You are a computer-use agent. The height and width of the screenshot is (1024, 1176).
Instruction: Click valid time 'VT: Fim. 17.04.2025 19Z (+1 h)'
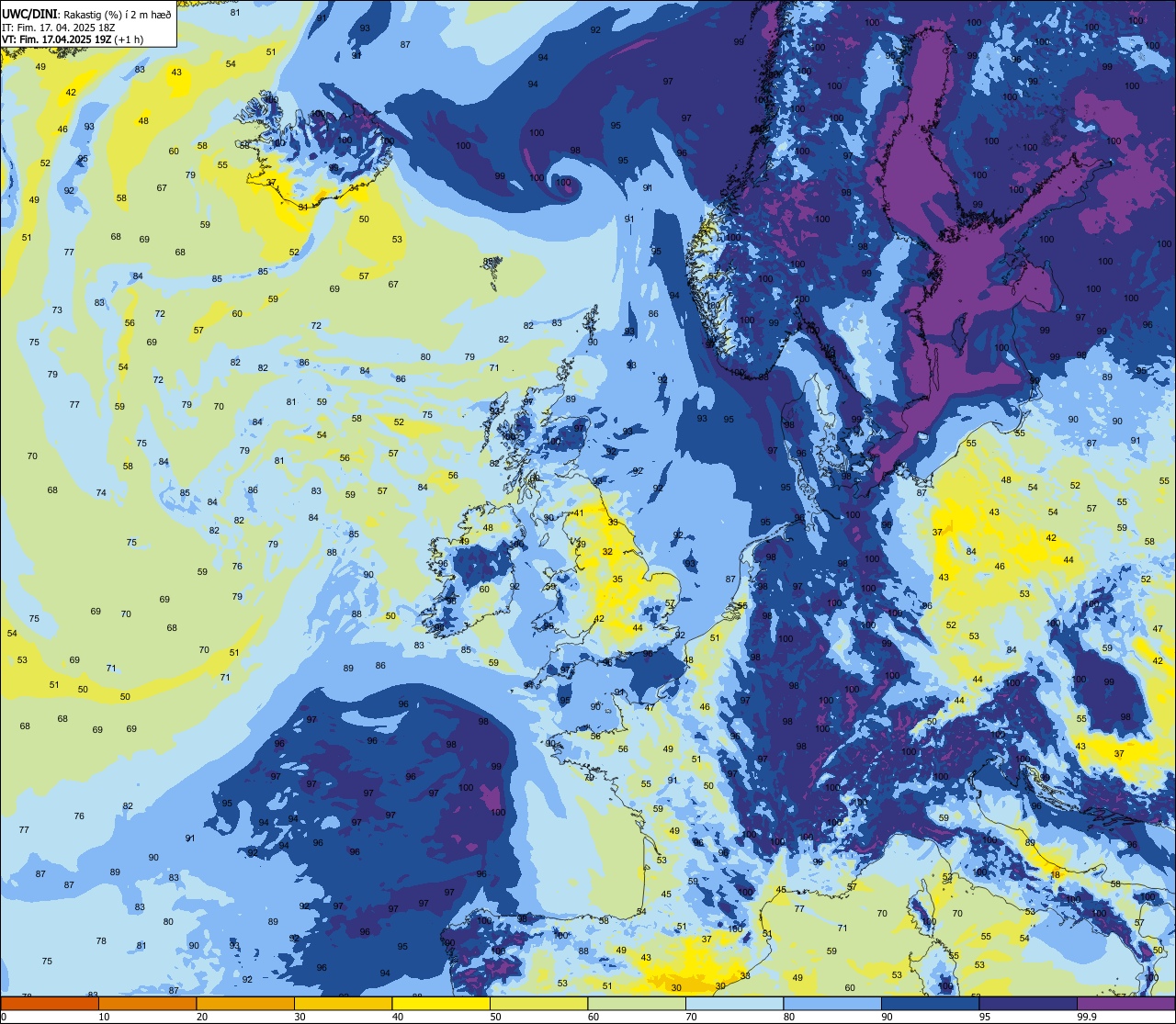(x=73, y=39)
